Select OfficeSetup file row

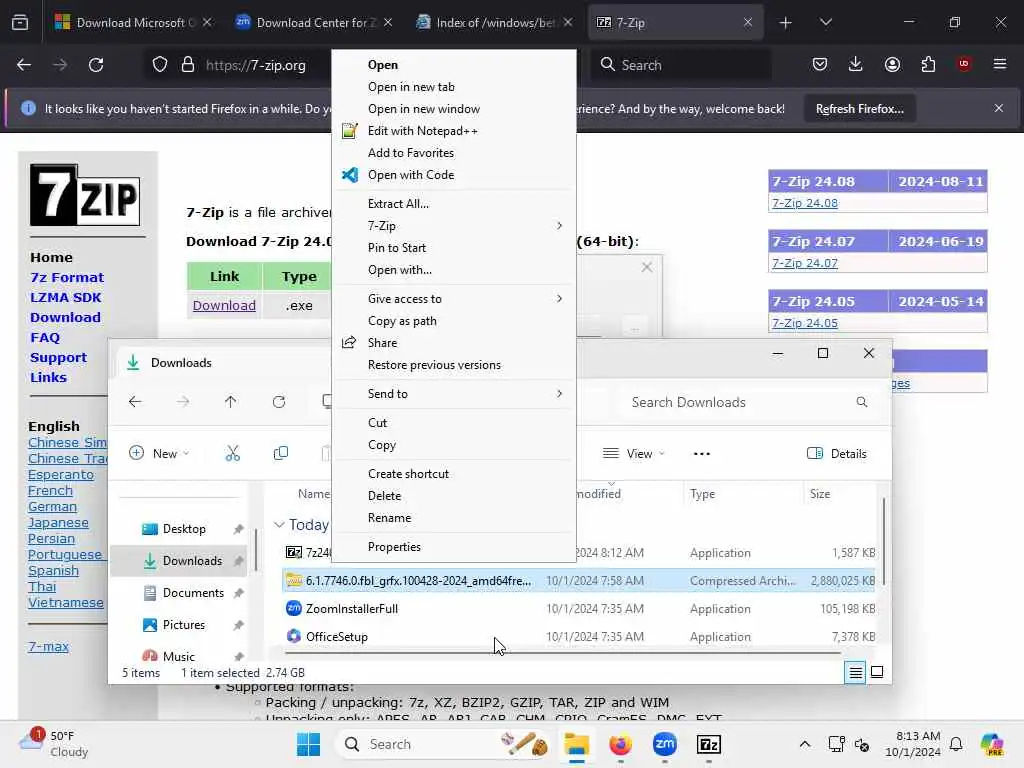[x=579, y=637]
